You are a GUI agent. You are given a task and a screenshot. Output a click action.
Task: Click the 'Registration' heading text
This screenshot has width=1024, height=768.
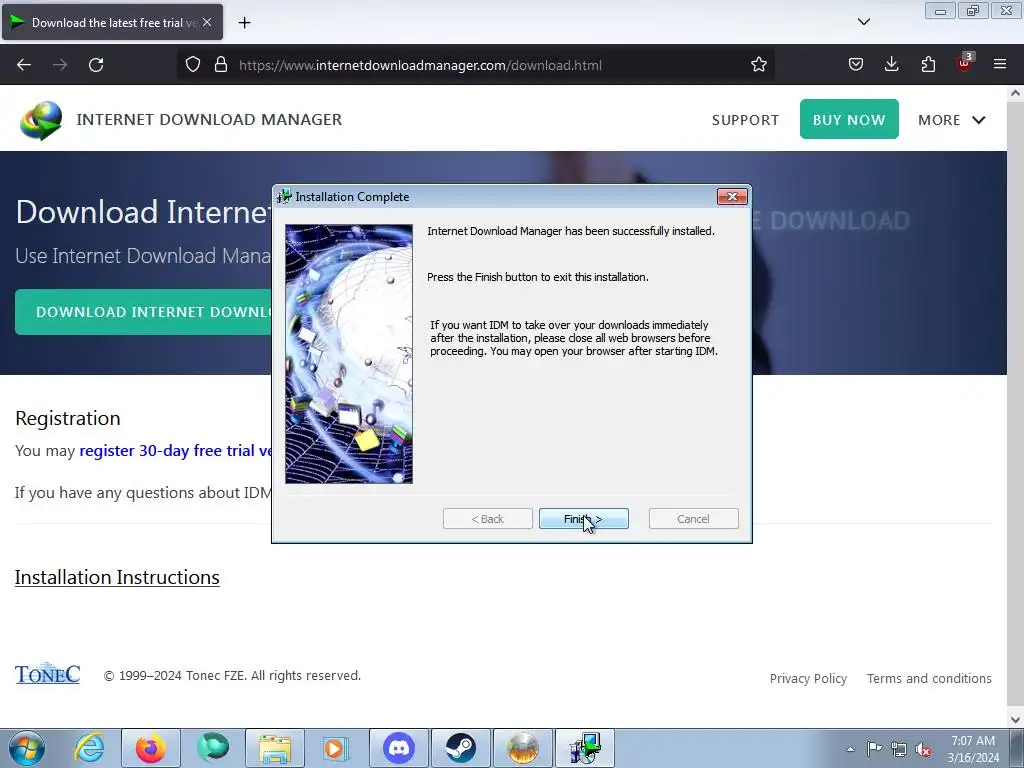(x=68, y=418)
